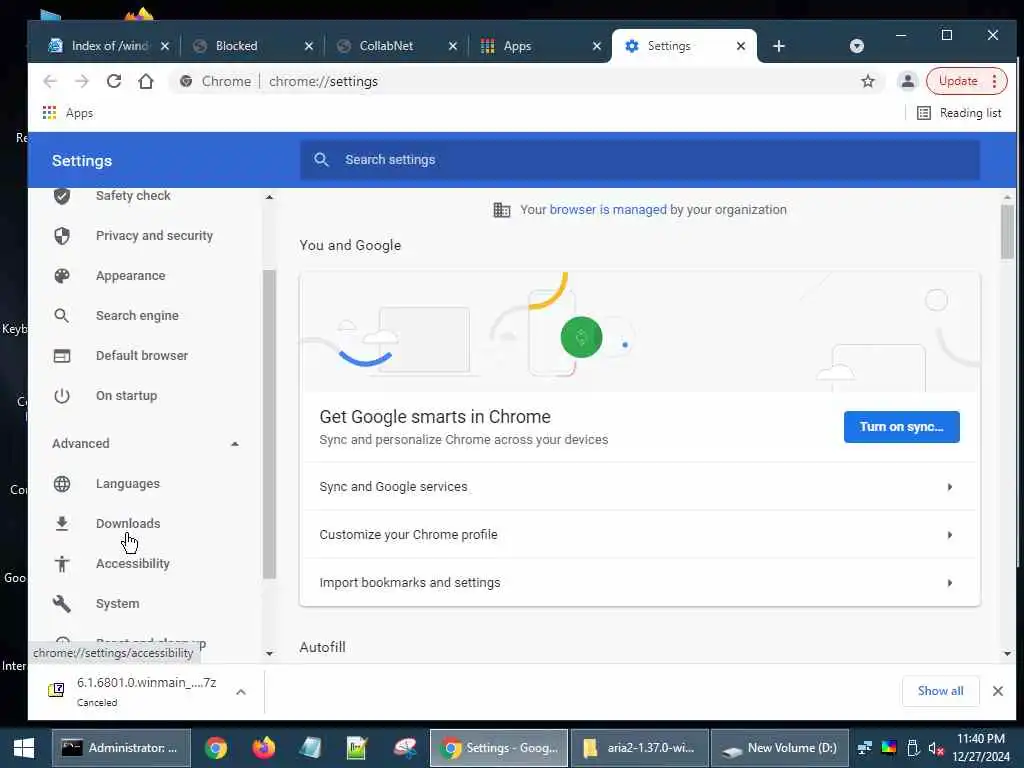The width and height of the screenshot is (1024, 768).
Task: Open the browser is managed link
Action: pos(608,210)
